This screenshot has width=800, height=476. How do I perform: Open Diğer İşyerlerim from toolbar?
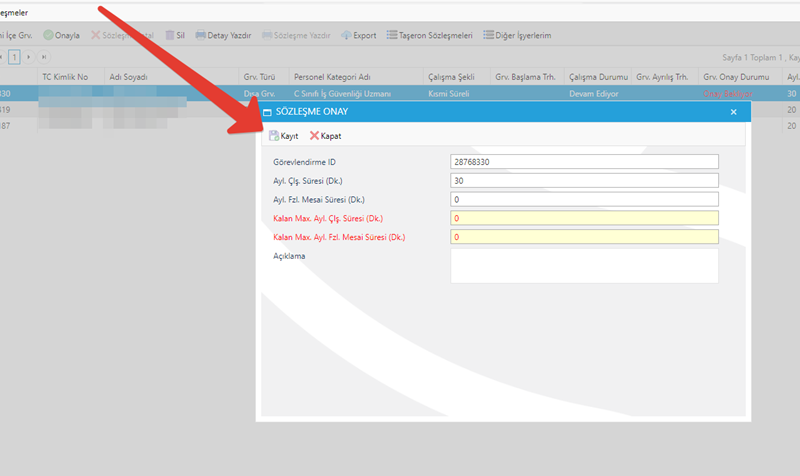(x=517, y=35)
